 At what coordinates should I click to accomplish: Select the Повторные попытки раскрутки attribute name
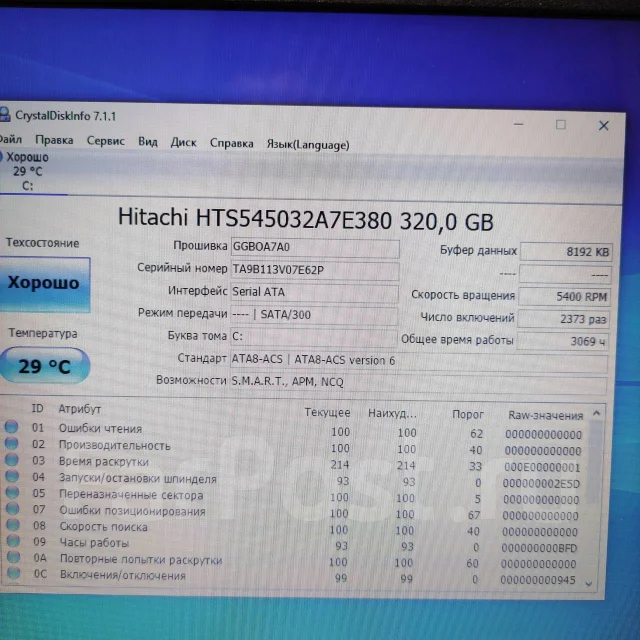pyautogui.click(x=141, y=560)
